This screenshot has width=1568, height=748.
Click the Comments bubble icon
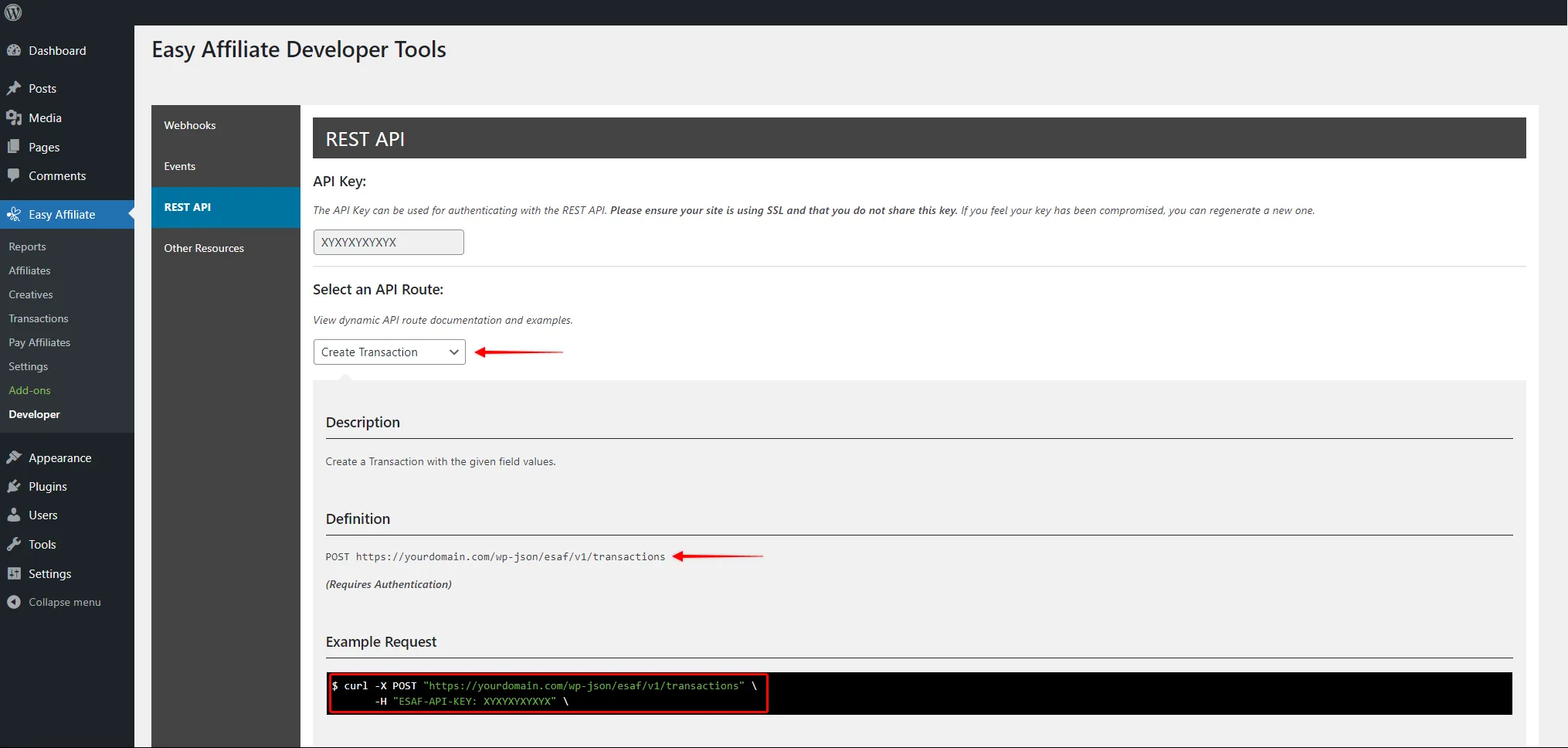[x=14, y=175]
